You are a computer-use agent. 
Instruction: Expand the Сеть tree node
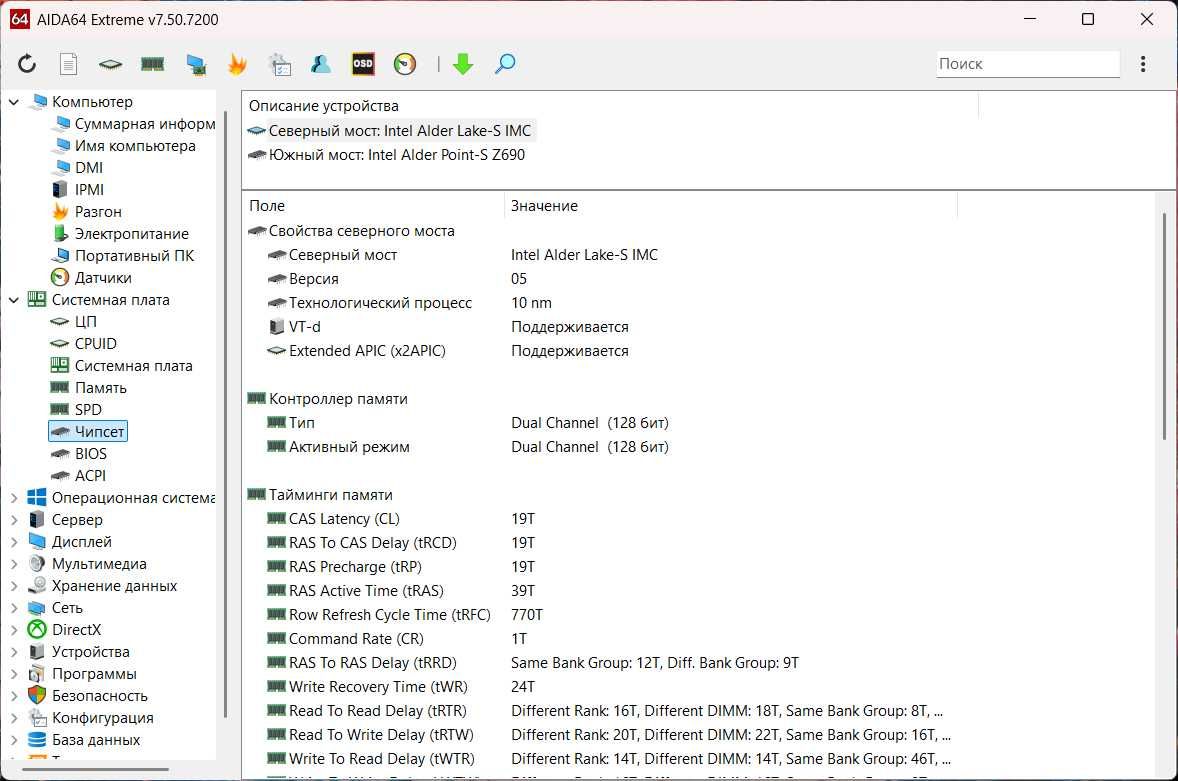(x=14, y=608)
